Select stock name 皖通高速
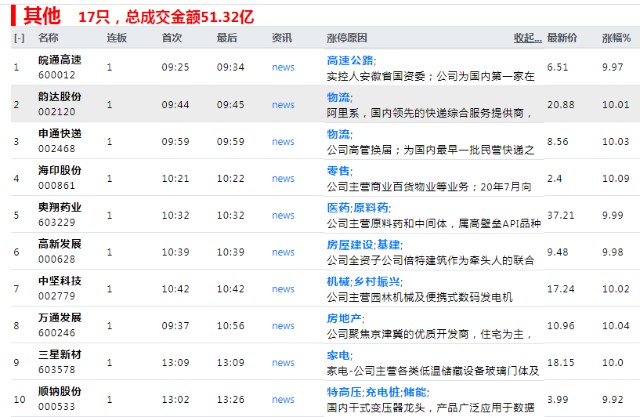 click(x=60, y=60)
